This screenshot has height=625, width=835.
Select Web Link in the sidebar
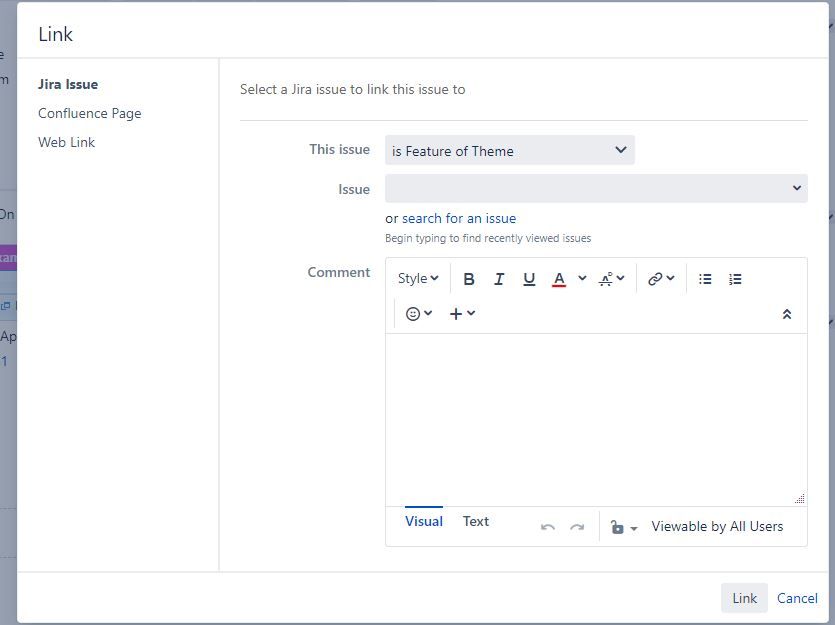coord(66,142)
